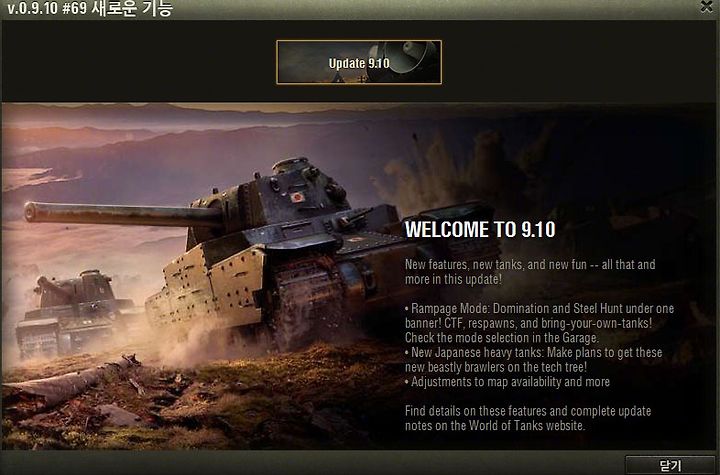Click the commander cupola atop the large turret
Viewport: 720px width, 475px height.
tap(291, 165)
